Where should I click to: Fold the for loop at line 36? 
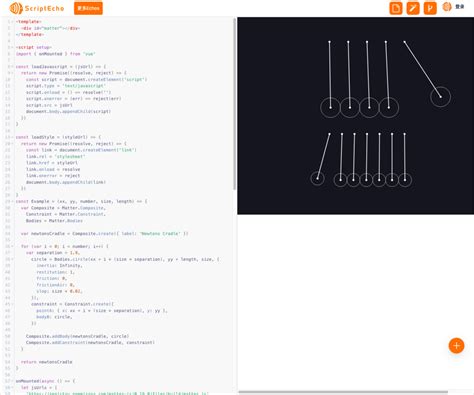coord(13,246)
